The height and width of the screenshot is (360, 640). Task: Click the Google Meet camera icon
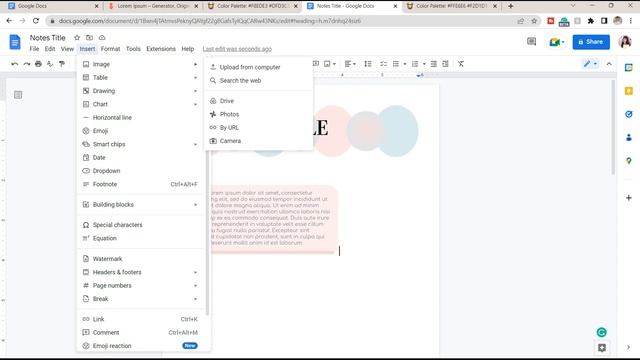pyautogui.click(x=554, y=42)
